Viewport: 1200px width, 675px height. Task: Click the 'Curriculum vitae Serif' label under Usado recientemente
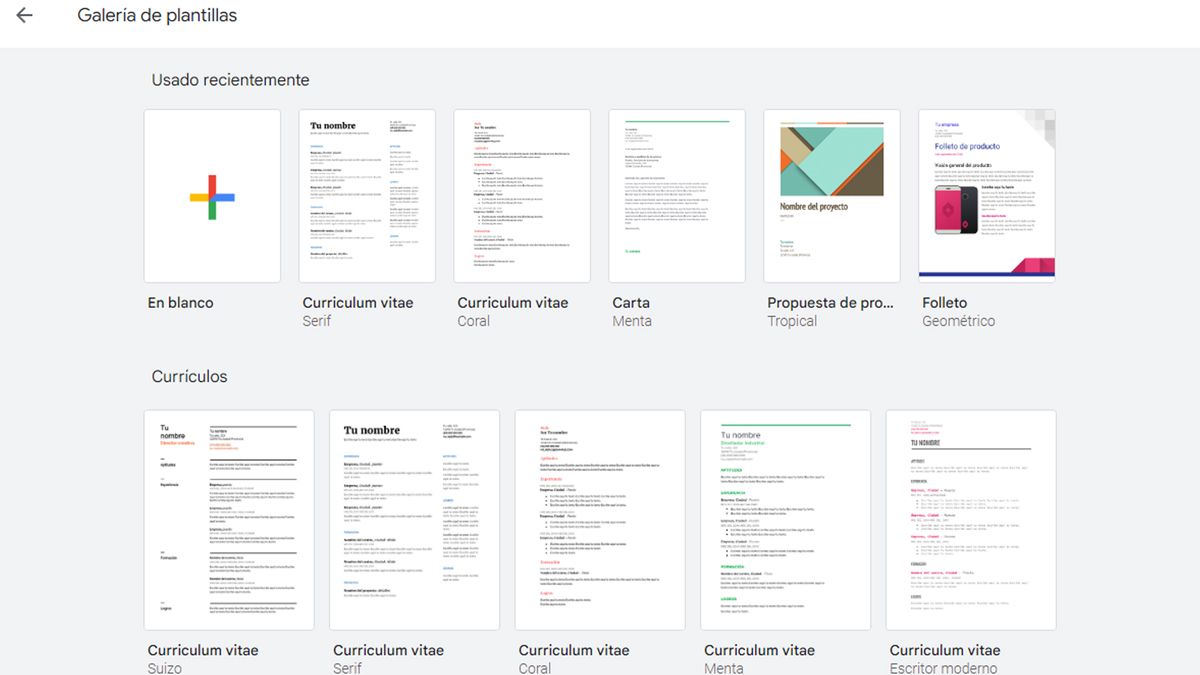point(360,302)
